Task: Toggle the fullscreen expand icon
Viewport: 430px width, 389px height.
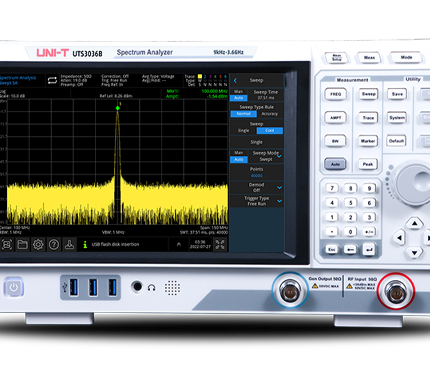Action: click(x=220, y=245)
